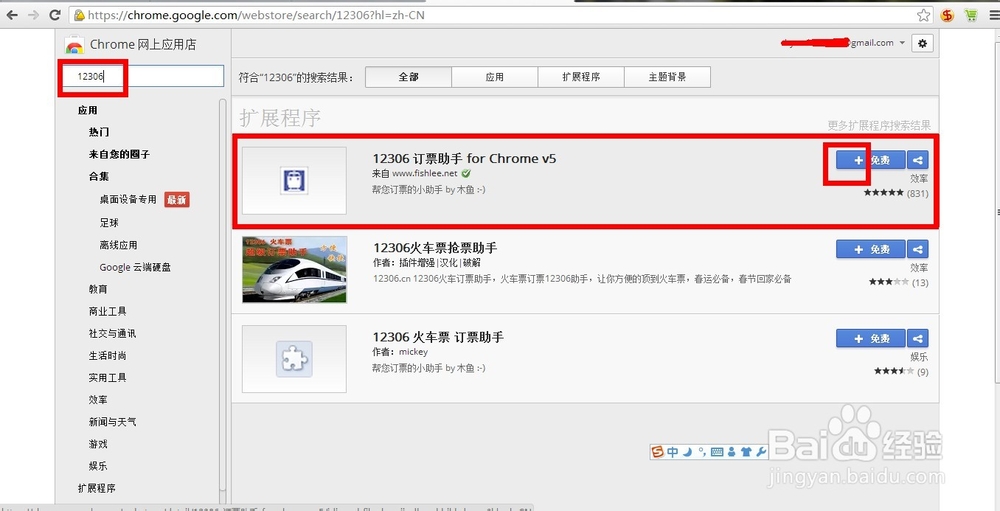Select the 扩展程序 results tab
Image resolution: width=1000 pixels, height=511 pixels.
pyautogui.click(x=581, y=77)
